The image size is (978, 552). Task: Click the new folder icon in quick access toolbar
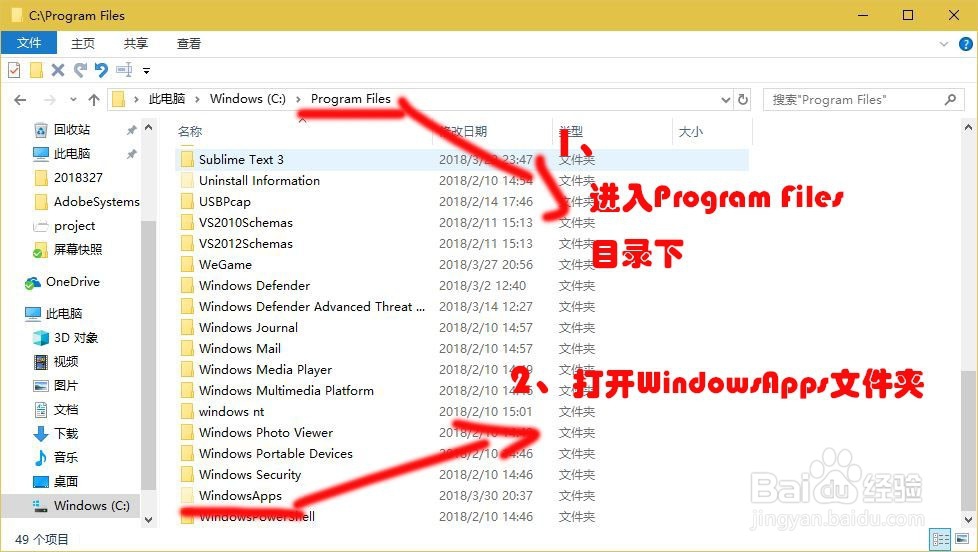36,70
